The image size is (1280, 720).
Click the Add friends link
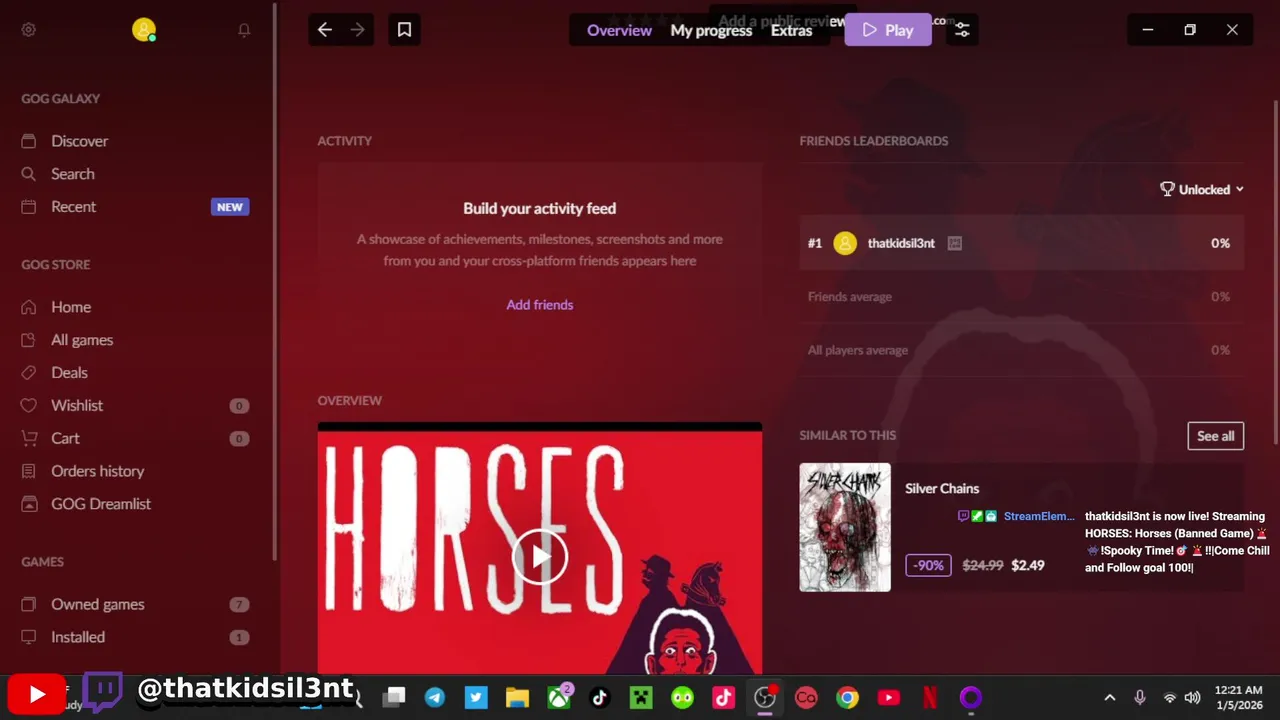tap(539, 305)
